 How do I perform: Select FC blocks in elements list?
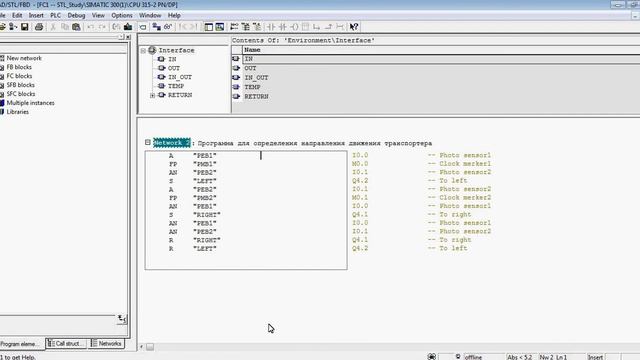coord(19,76)
